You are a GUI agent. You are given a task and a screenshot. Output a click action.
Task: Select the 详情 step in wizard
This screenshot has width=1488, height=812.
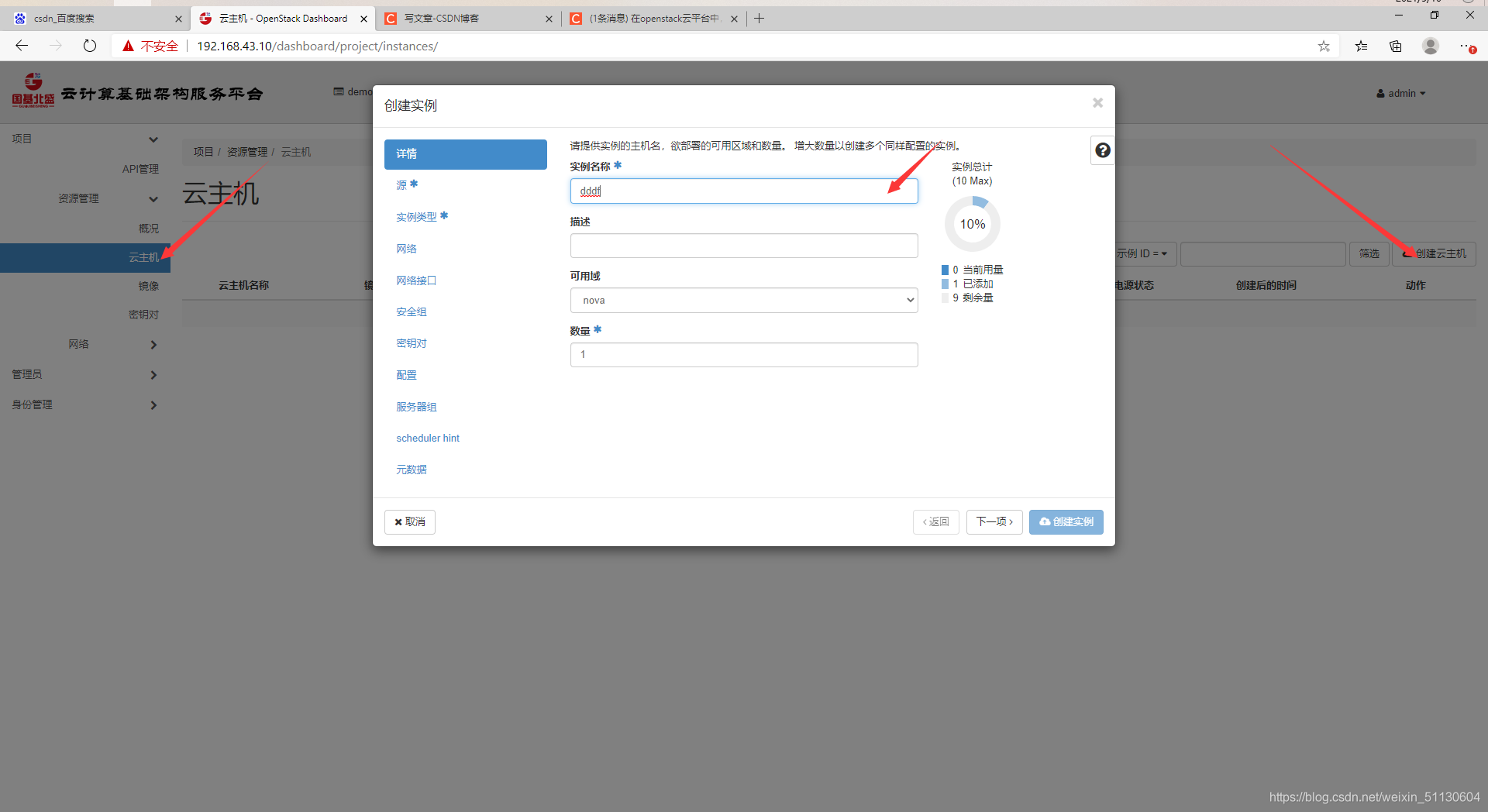pos(465,154)
